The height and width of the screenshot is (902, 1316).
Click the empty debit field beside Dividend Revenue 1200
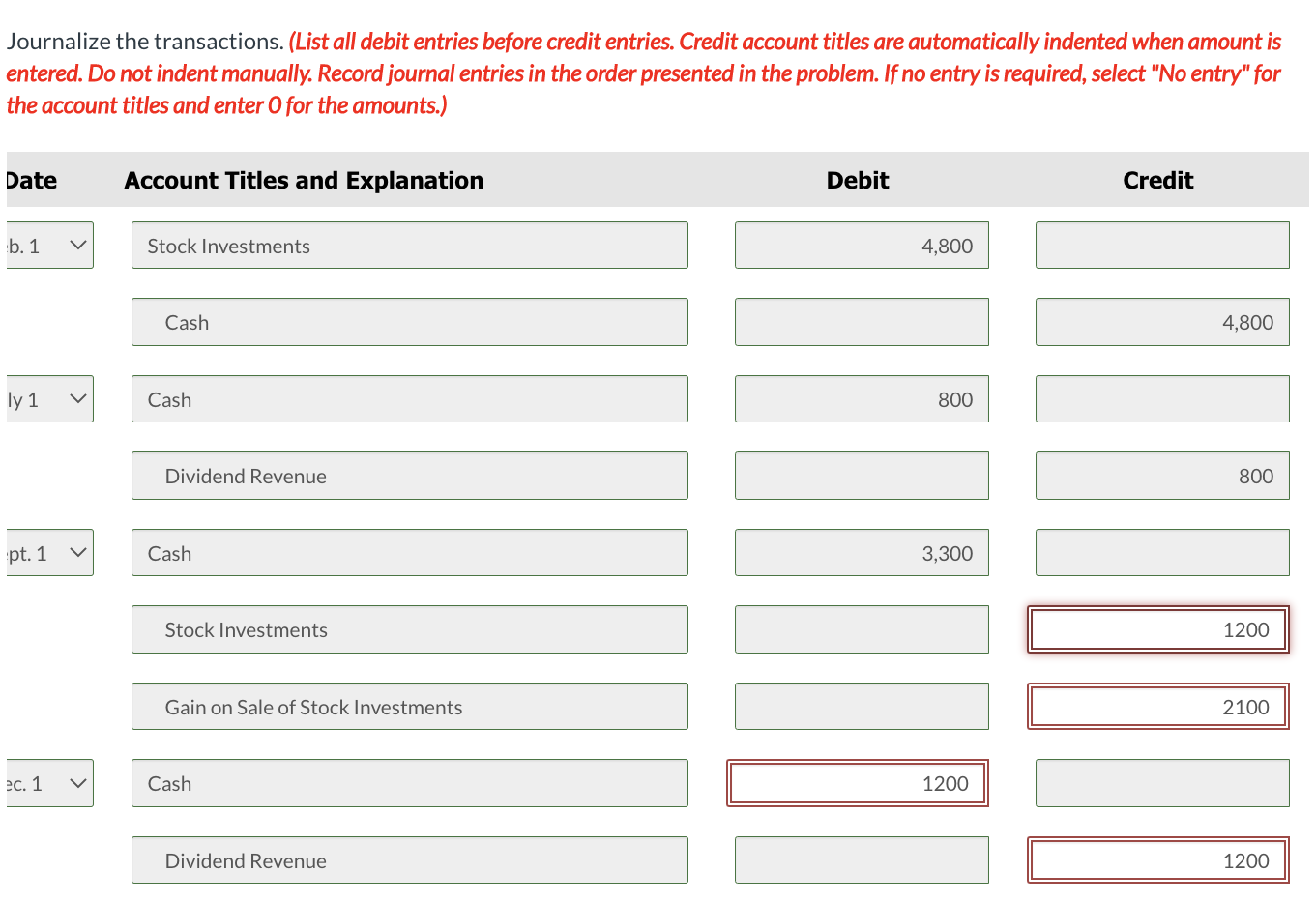coord(862,860)
